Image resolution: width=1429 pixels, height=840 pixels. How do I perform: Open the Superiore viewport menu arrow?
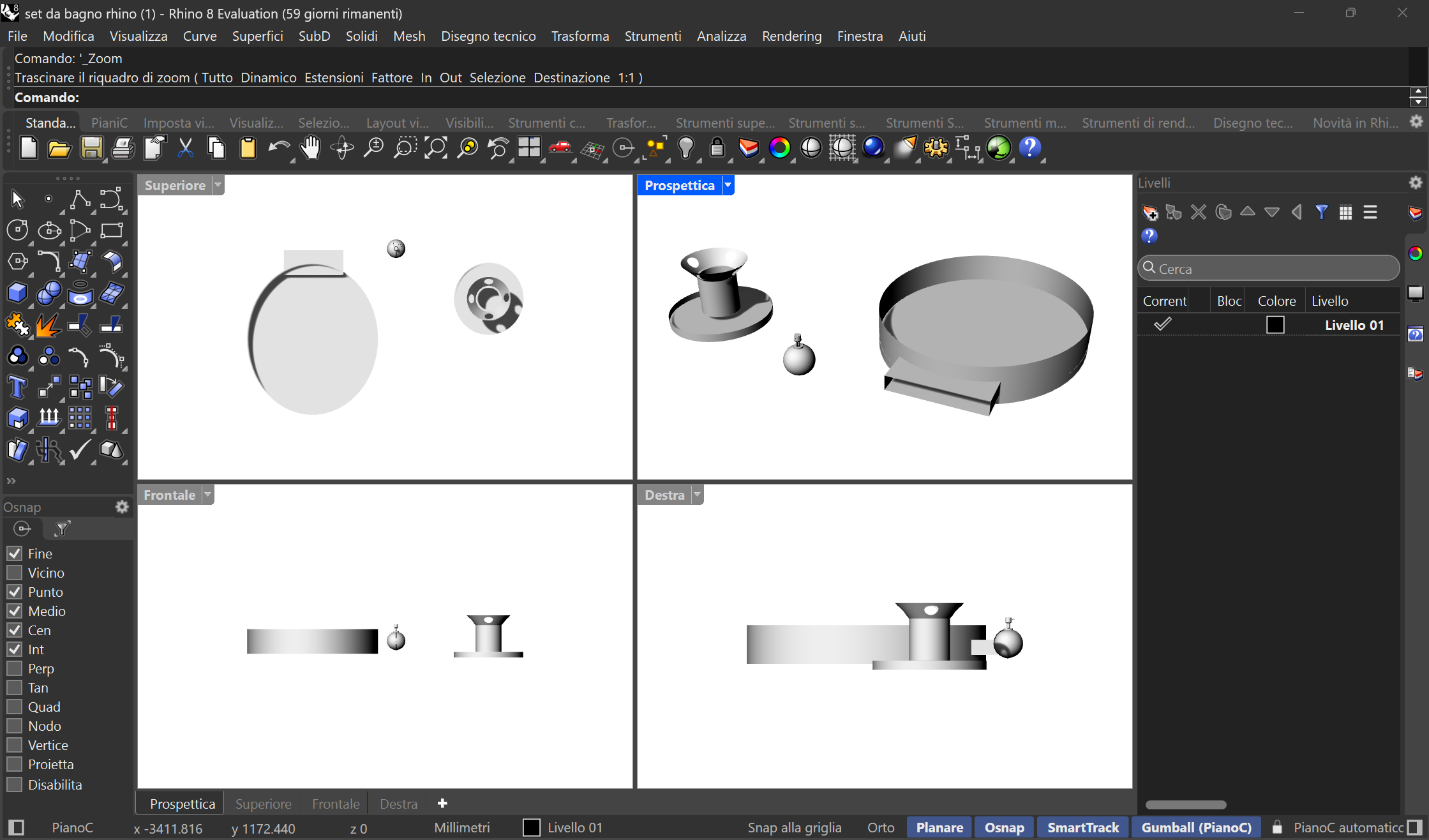218,185
